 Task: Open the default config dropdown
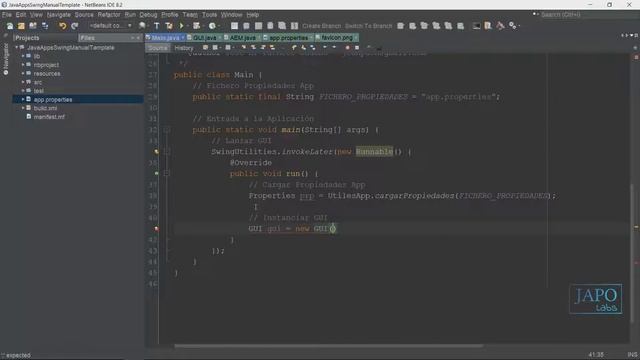point(111,26)
